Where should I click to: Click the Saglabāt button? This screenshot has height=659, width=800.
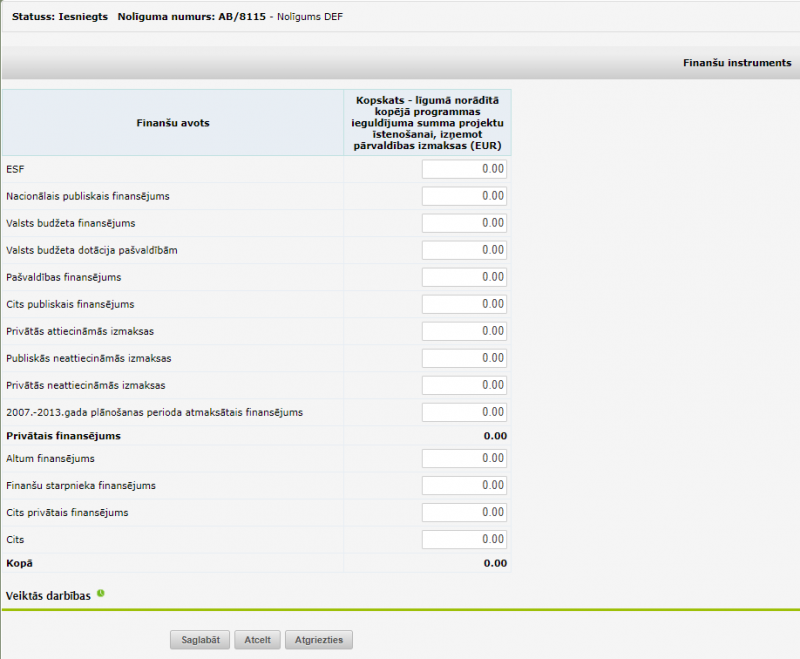[x=201, y=640]
